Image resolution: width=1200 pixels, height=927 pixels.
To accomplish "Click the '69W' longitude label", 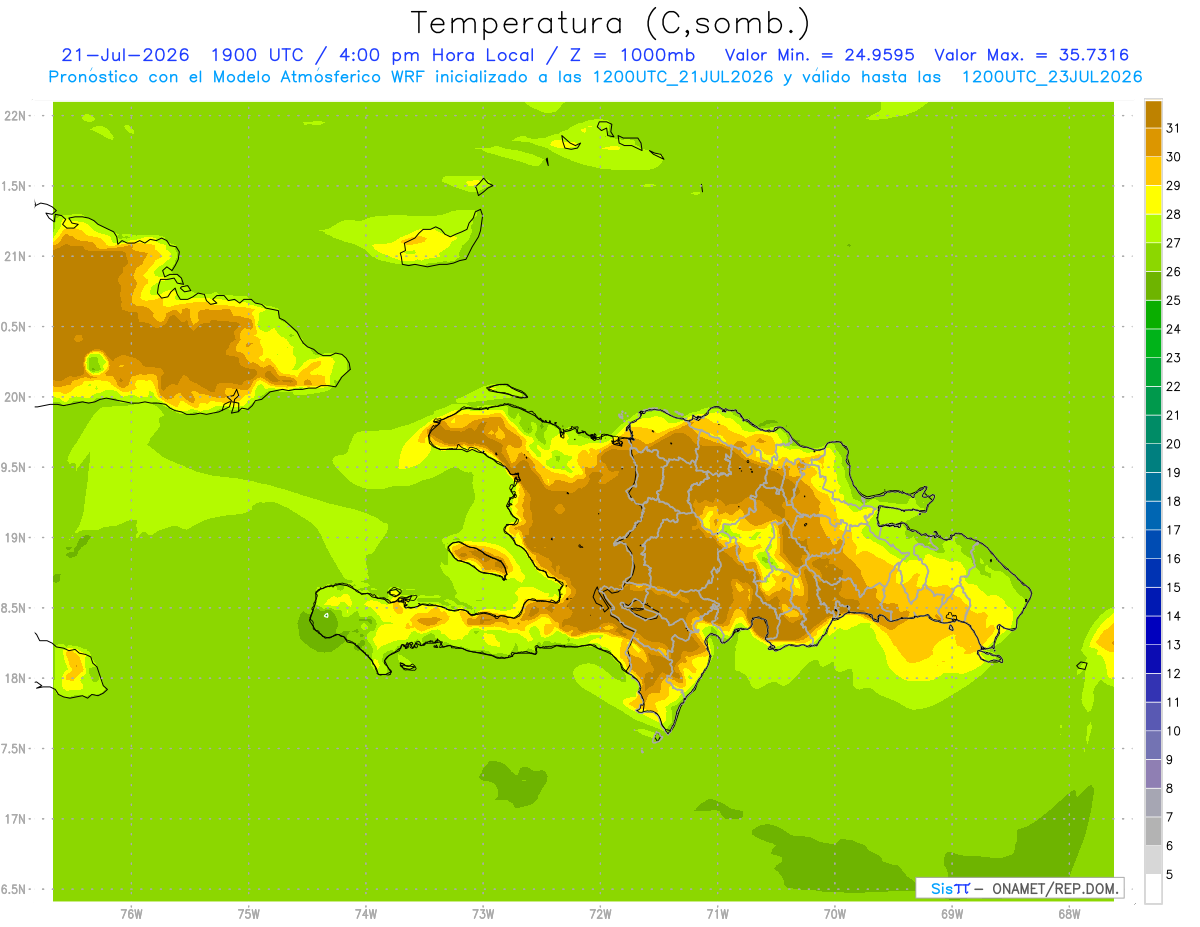I will pos(952,914).
